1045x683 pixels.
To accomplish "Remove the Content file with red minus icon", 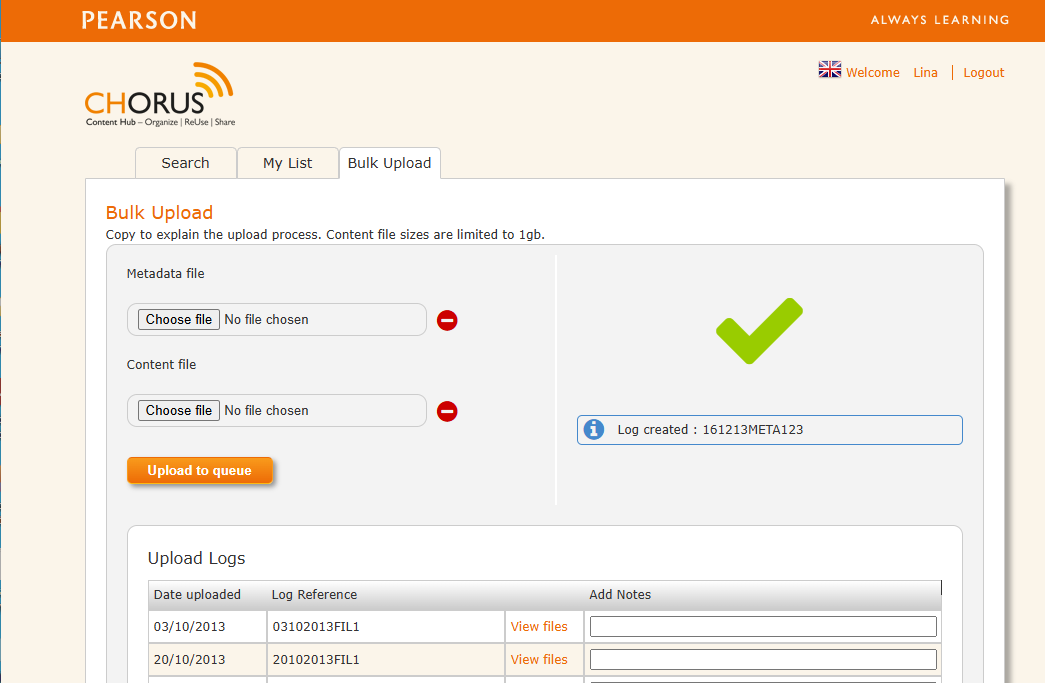I will (447, 411).
